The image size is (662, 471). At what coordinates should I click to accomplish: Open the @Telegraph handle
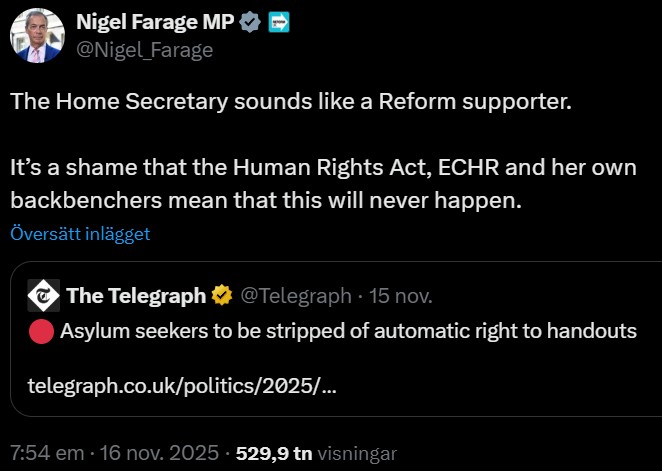coord(296,295)
